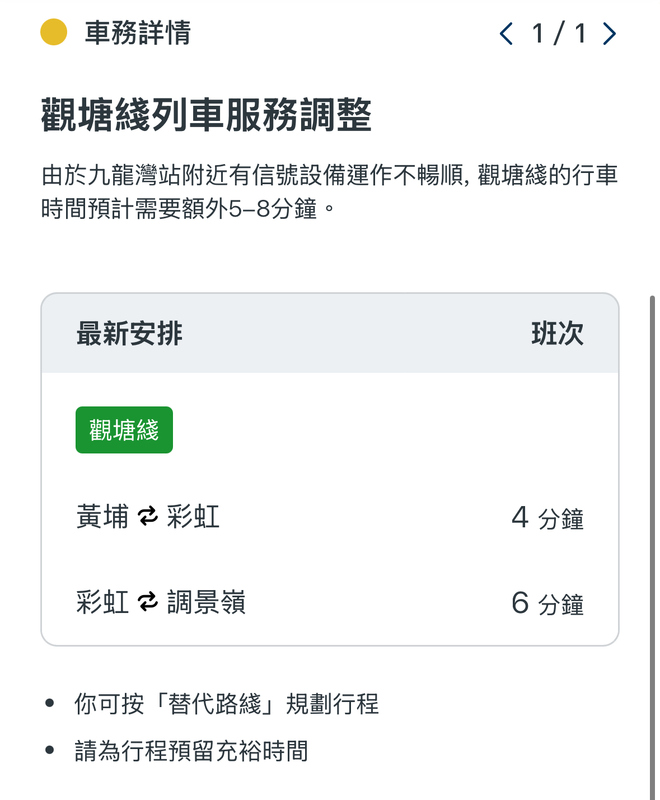Click the 調景嶺 station name

click(206, 603)
